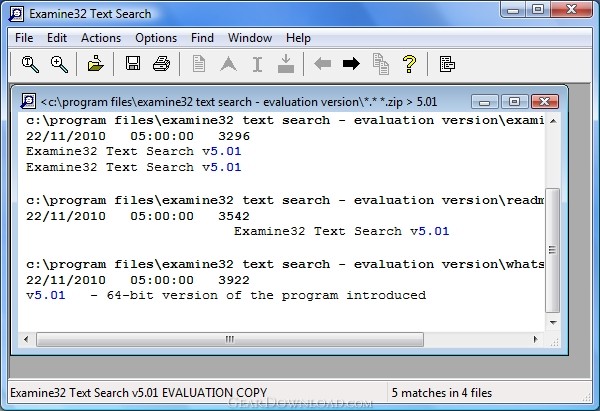
Task: Maximize the search results child window
Action: (x=514, y=102)
